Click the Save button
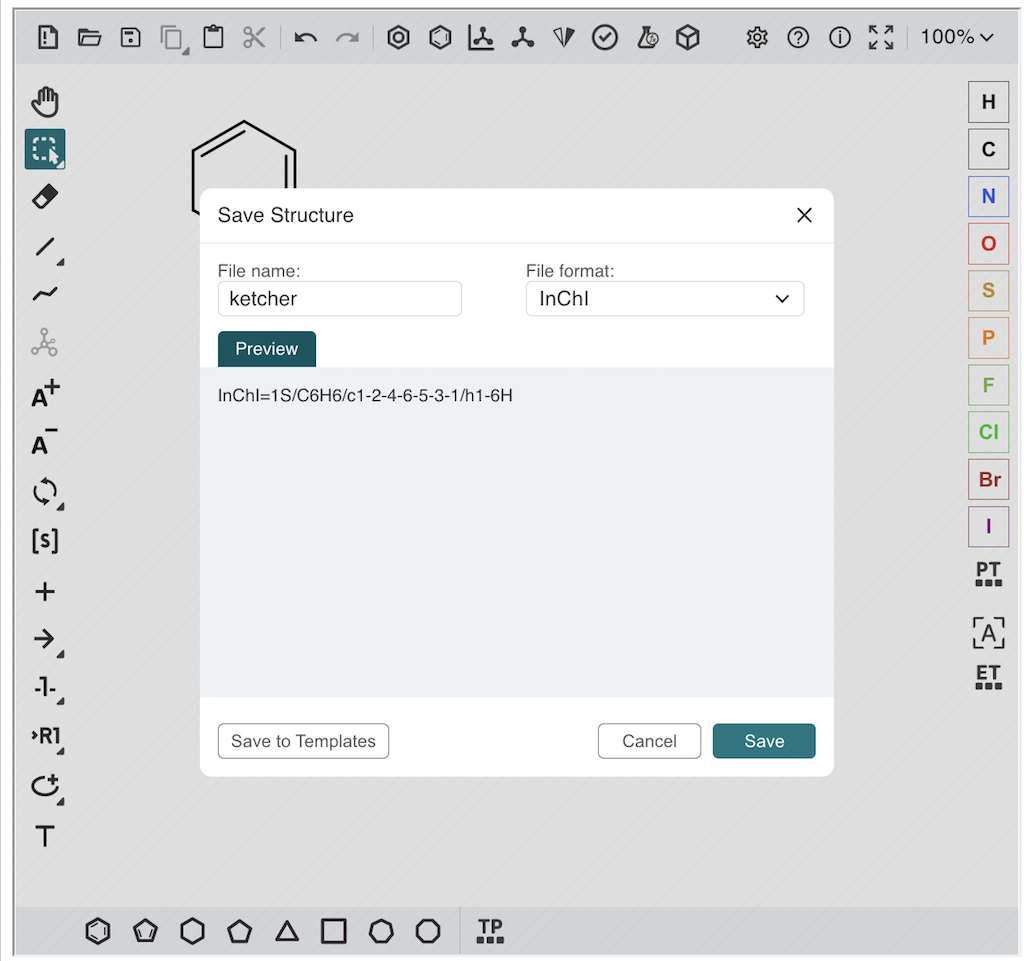1024x961 pixels. [x=764, y=741]
